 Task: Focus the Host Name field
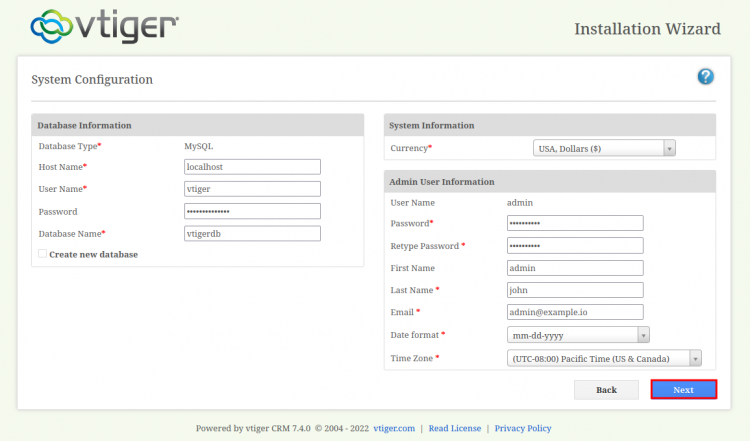pyautogui.click(x=252, y=167)
